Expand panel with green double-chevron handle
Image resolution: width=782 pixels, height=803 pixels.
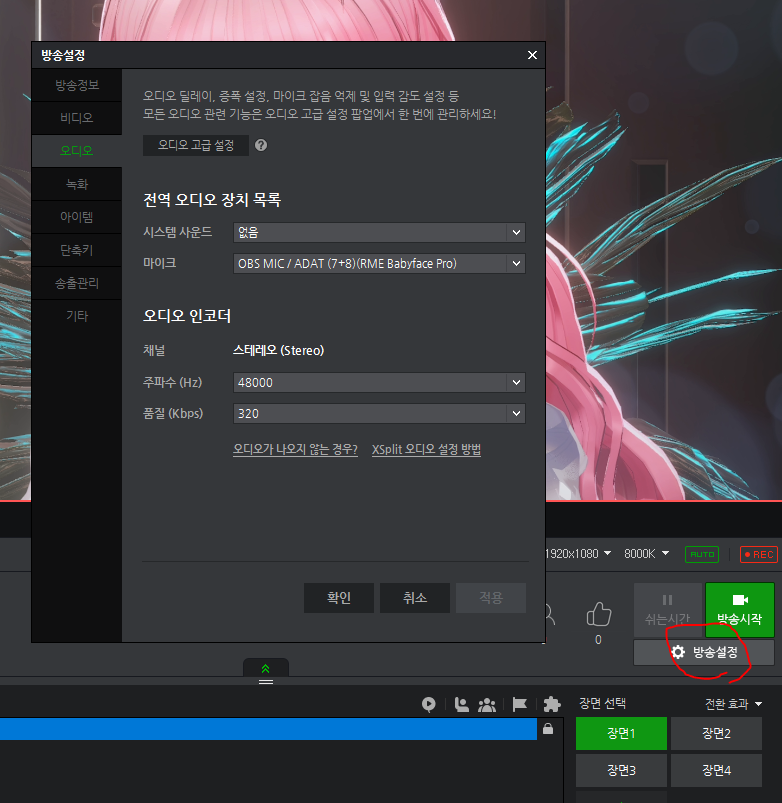(x=266, y=668)
